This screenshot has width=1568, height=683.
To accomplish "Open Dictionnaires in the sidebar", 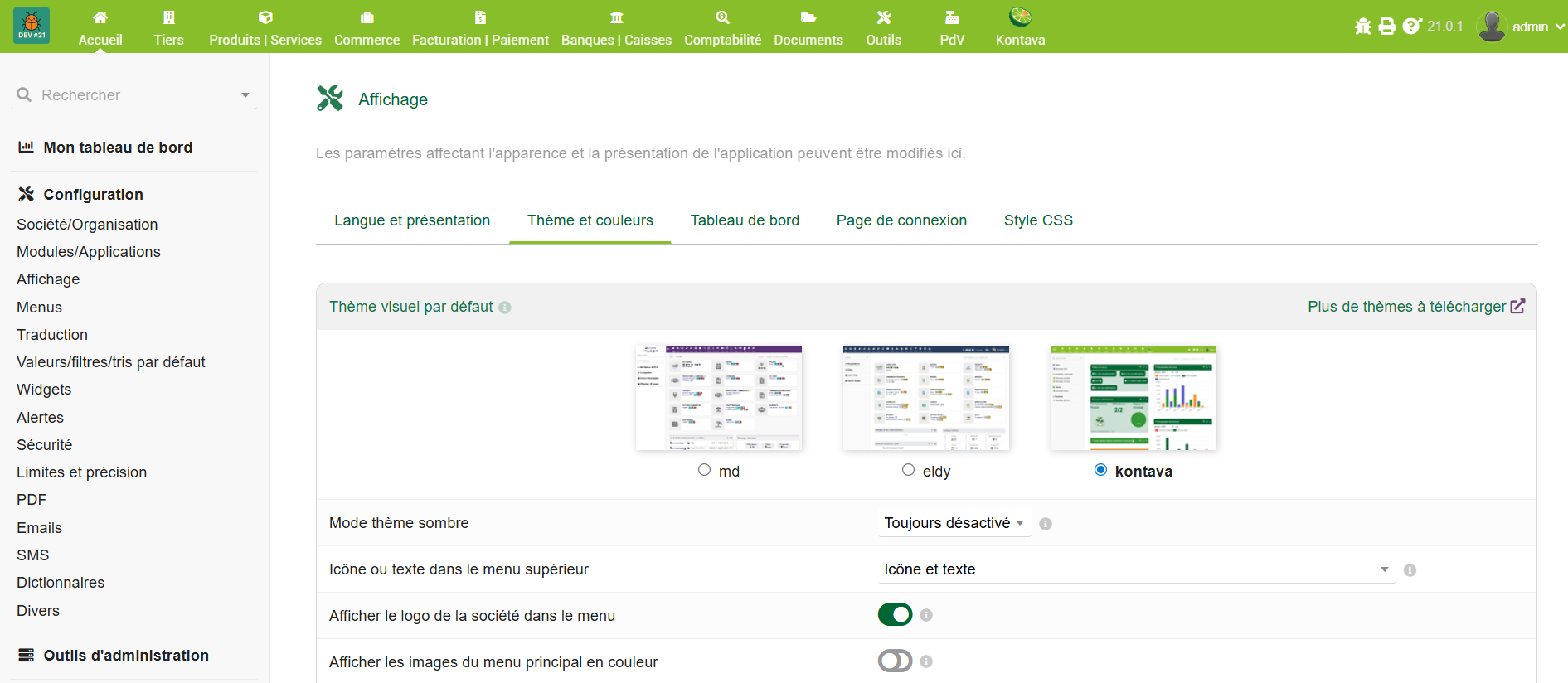I will [61, 583].
